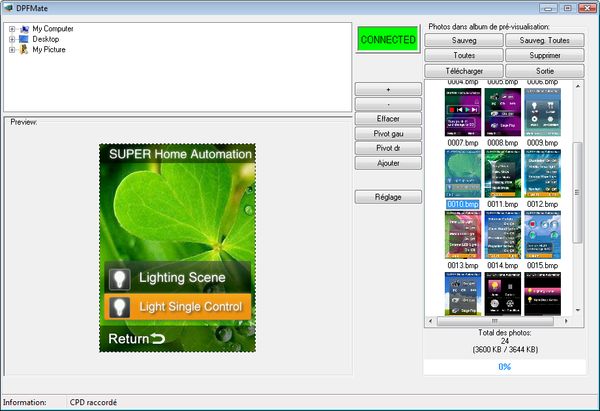Close the DPFMate window
The height and width of the screenshot is (411, 600).
pyautogui.click(x=587, y=8)
